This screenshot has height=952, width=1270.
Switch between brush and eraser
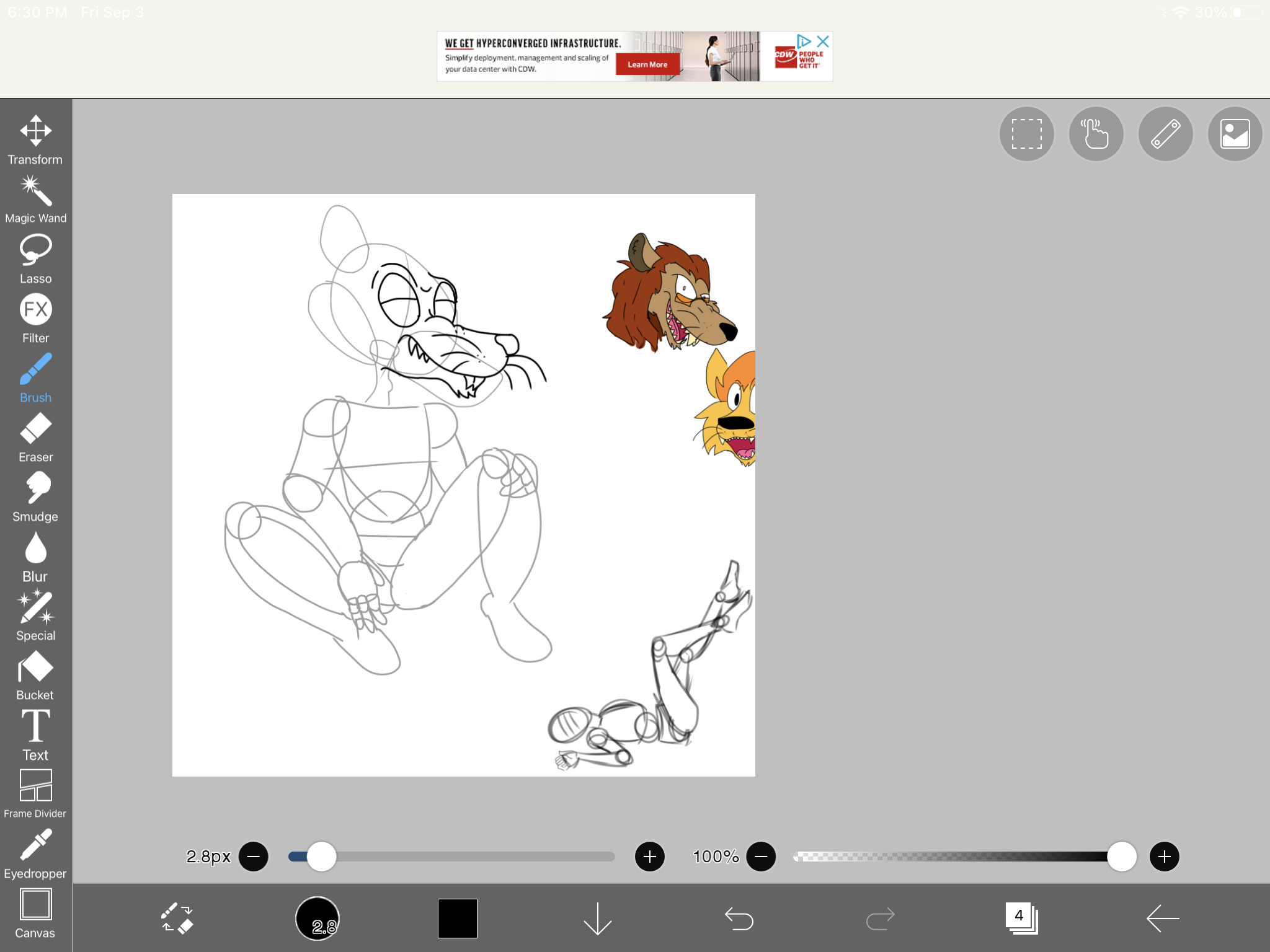click(177, 918)
